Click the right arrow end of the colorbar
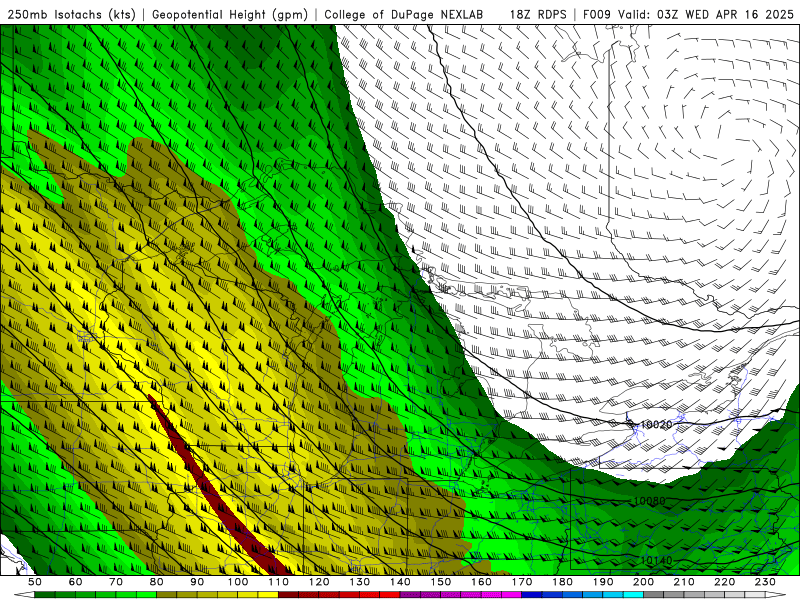The height and width of the screenshot is (600, 800). (776, 595)
